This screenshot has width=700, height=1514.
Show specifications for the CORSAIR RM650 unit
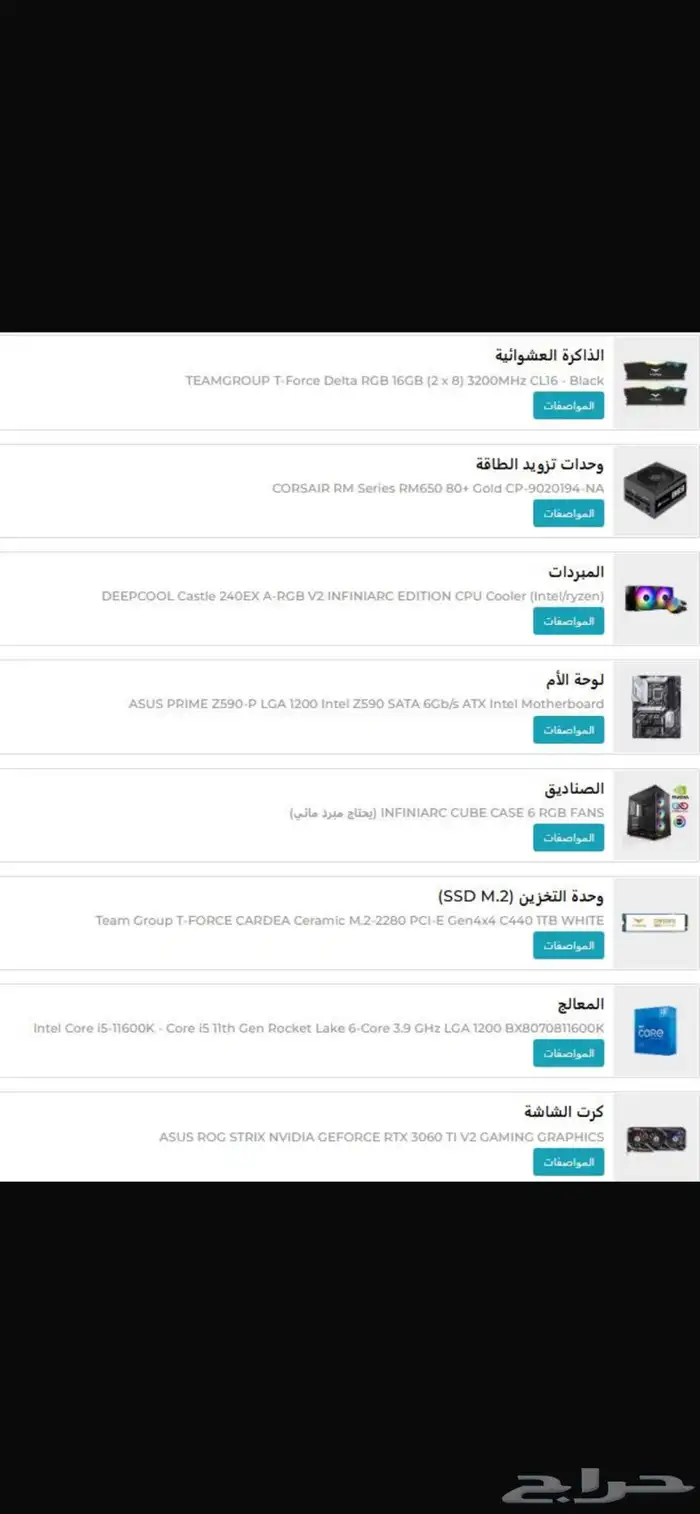click(568, 513)
